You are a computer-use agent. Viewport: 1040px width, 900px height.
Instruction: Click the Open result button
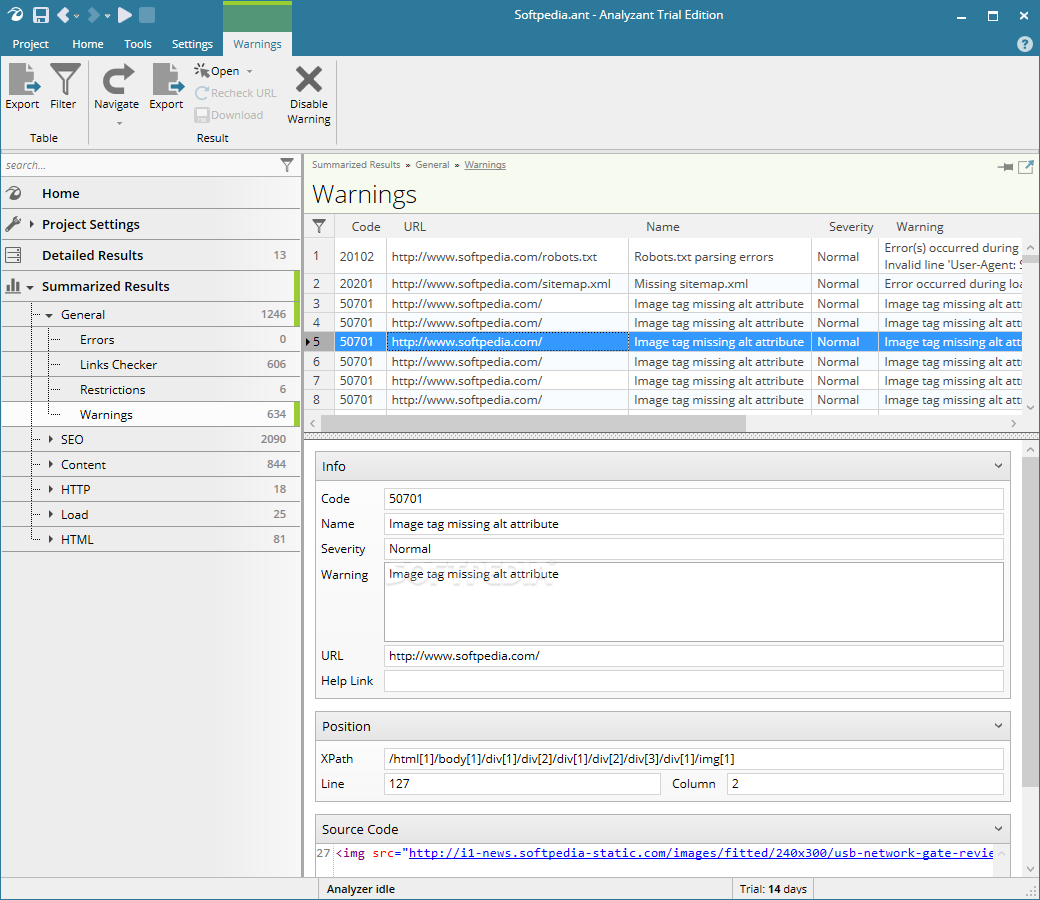(217, 71)
